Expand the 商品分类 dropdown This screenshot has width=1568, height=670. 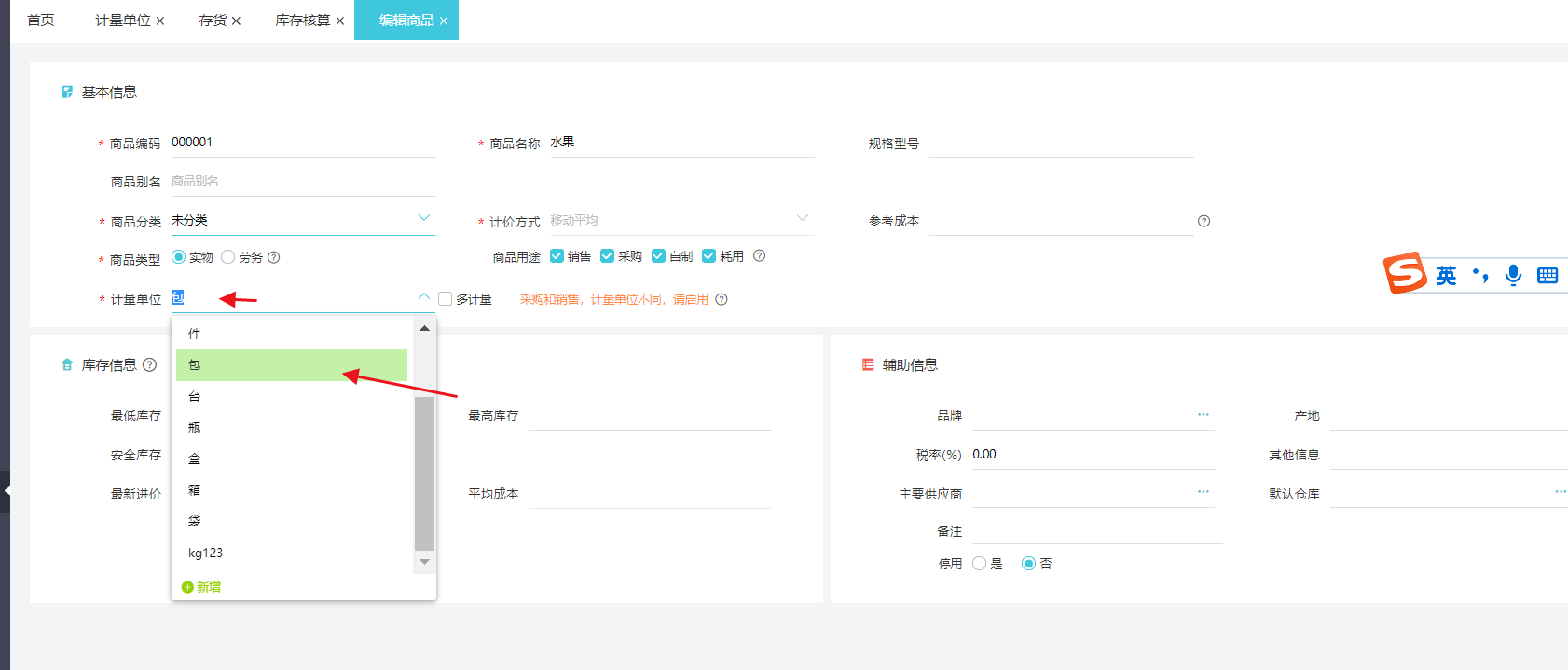424,218
